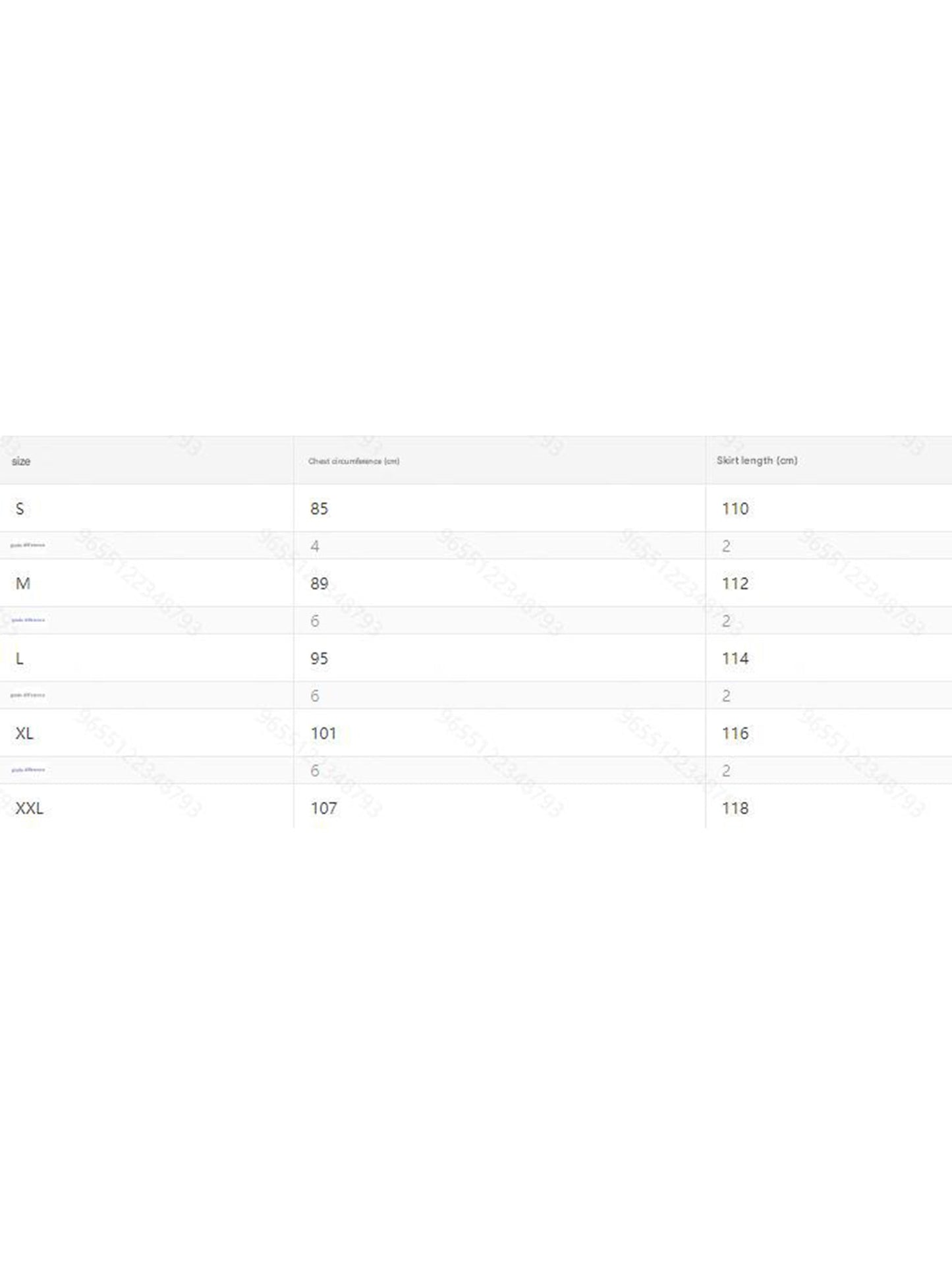Select the L size row label

click(x=20, y=658)
